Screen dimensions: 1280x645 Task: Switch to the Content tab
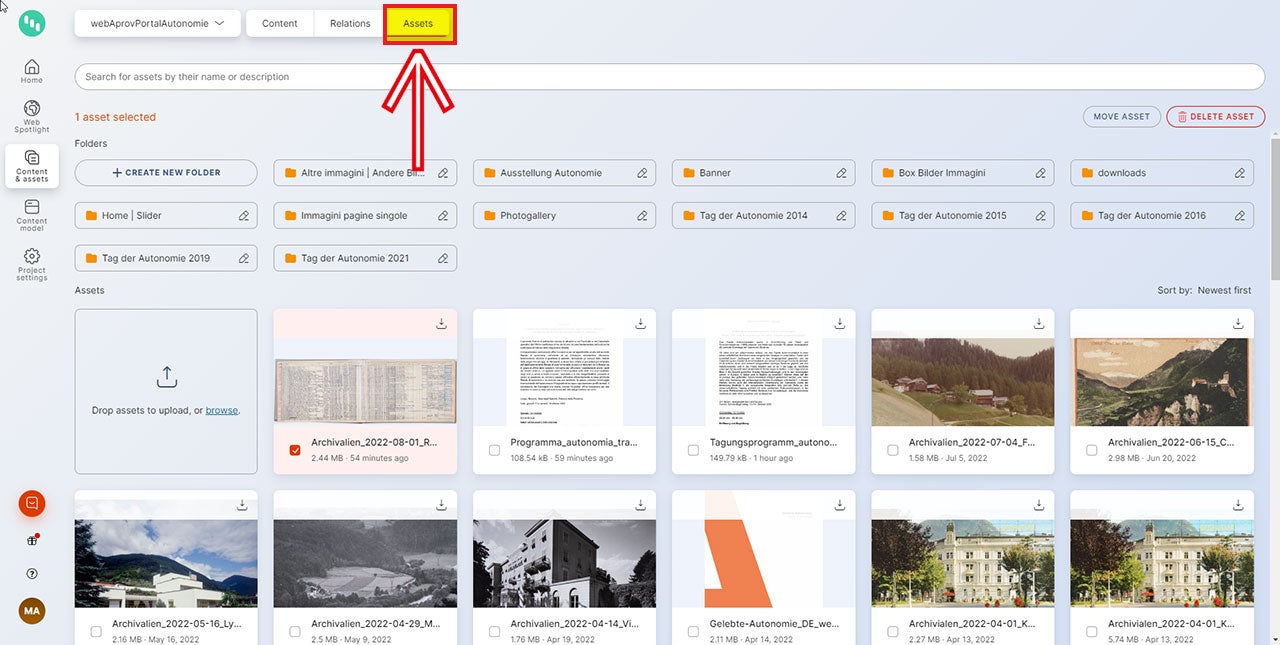pyautogui.click(x=280, y=24)
